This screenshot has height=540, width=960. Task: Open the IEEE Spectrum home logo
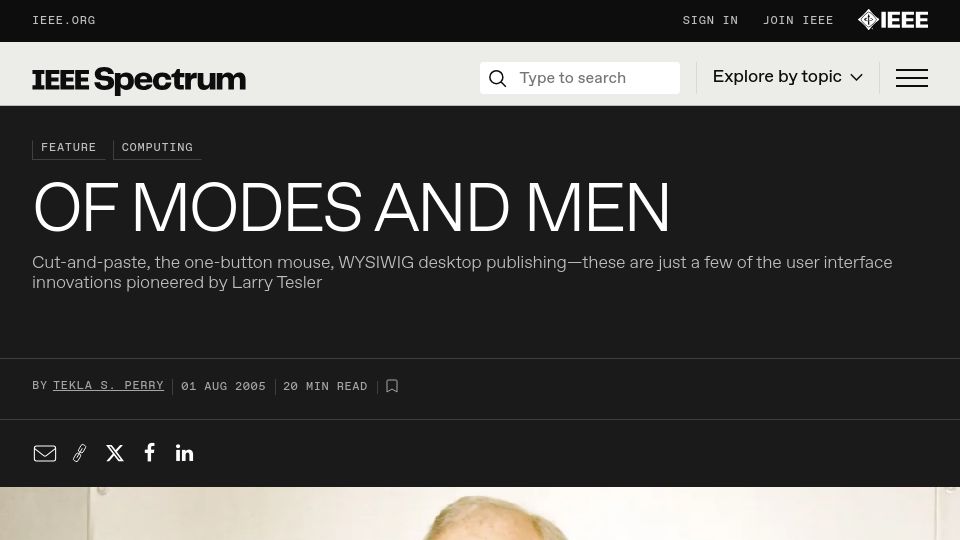(x=139, y=80)
